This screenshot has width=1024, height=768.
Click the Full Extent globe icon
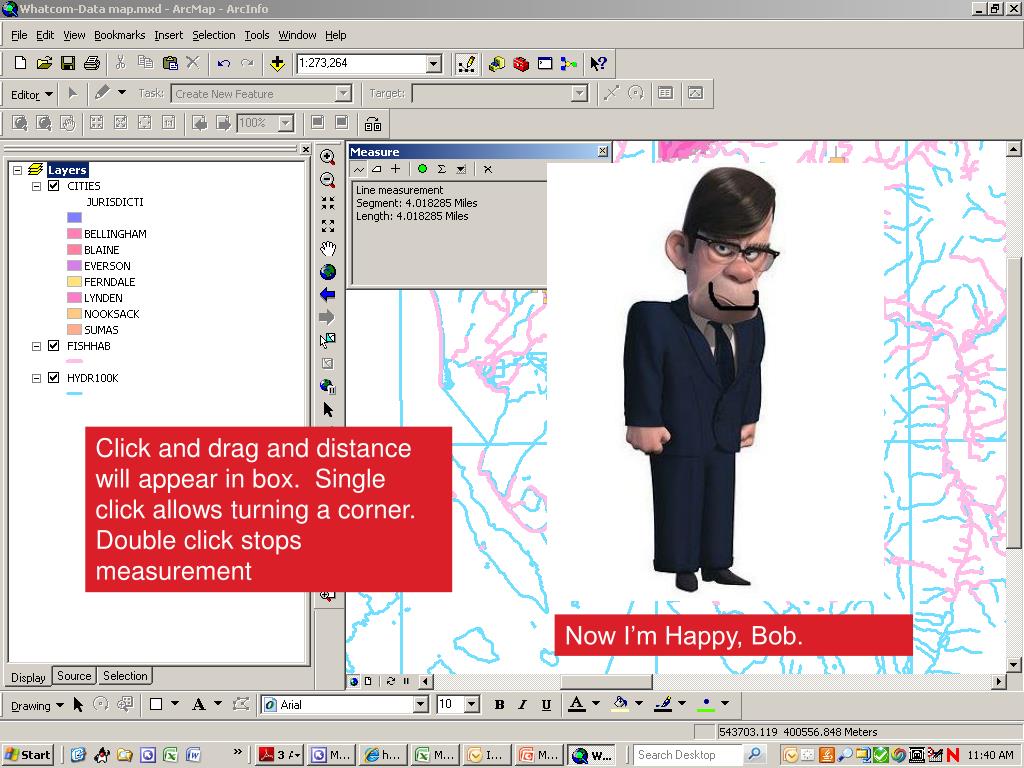click(x=327, y=272)
